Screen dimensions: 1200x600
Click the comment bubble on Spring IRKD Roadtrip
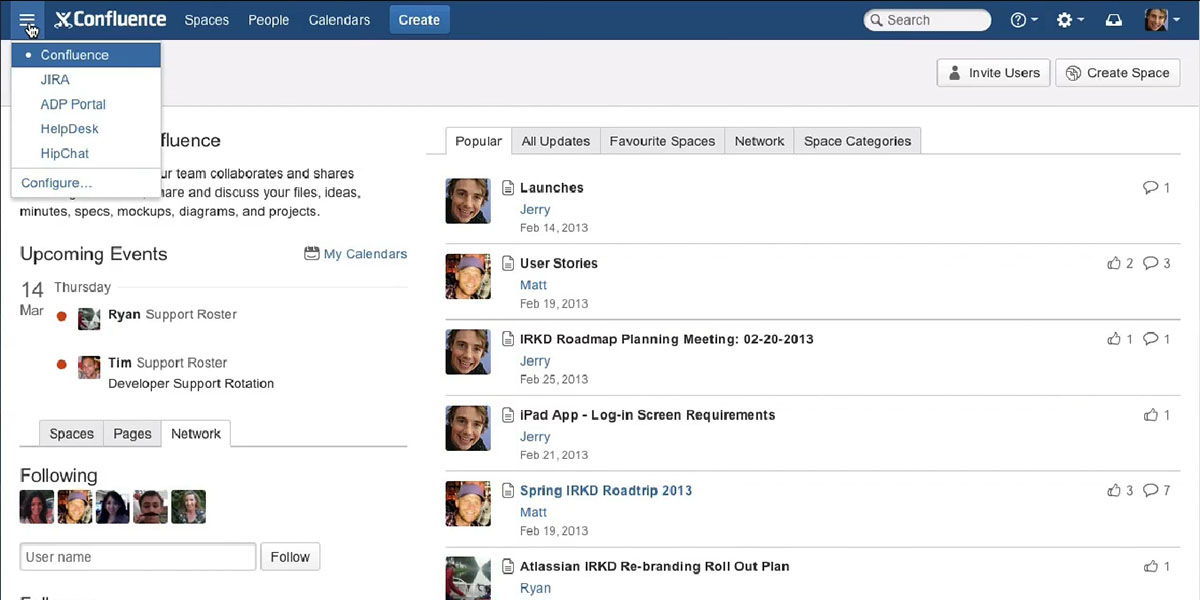1150,490
